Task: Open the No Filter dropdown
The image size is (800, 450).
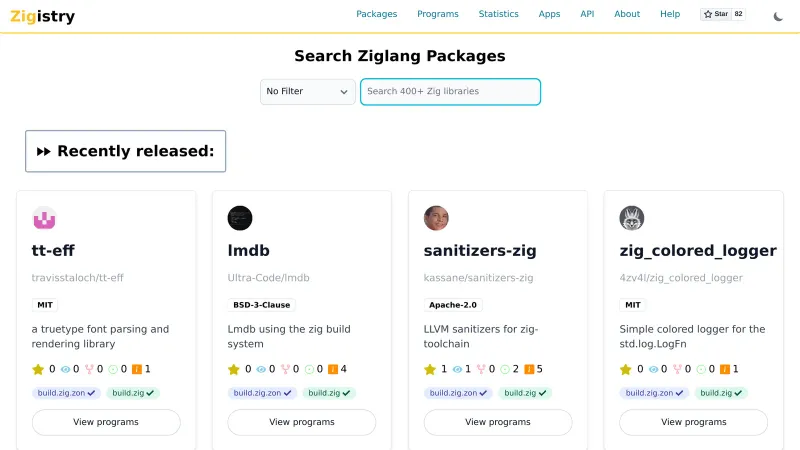Action: 307,91
